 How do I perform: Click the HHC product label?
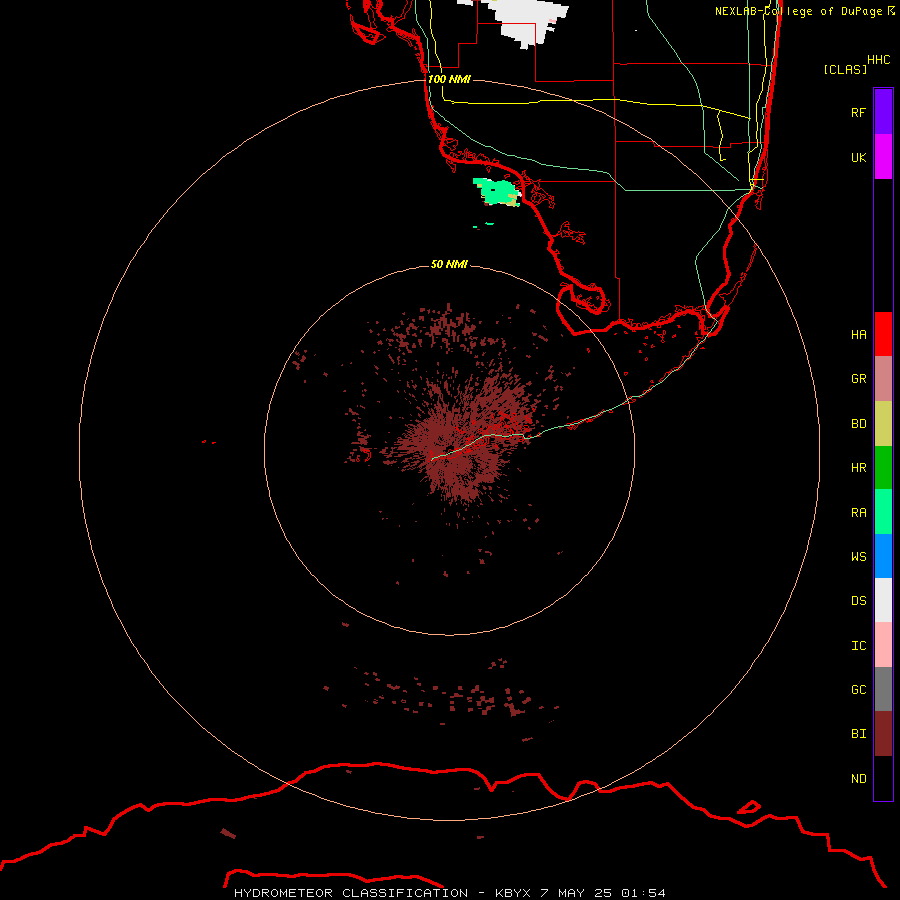[878, 60]
